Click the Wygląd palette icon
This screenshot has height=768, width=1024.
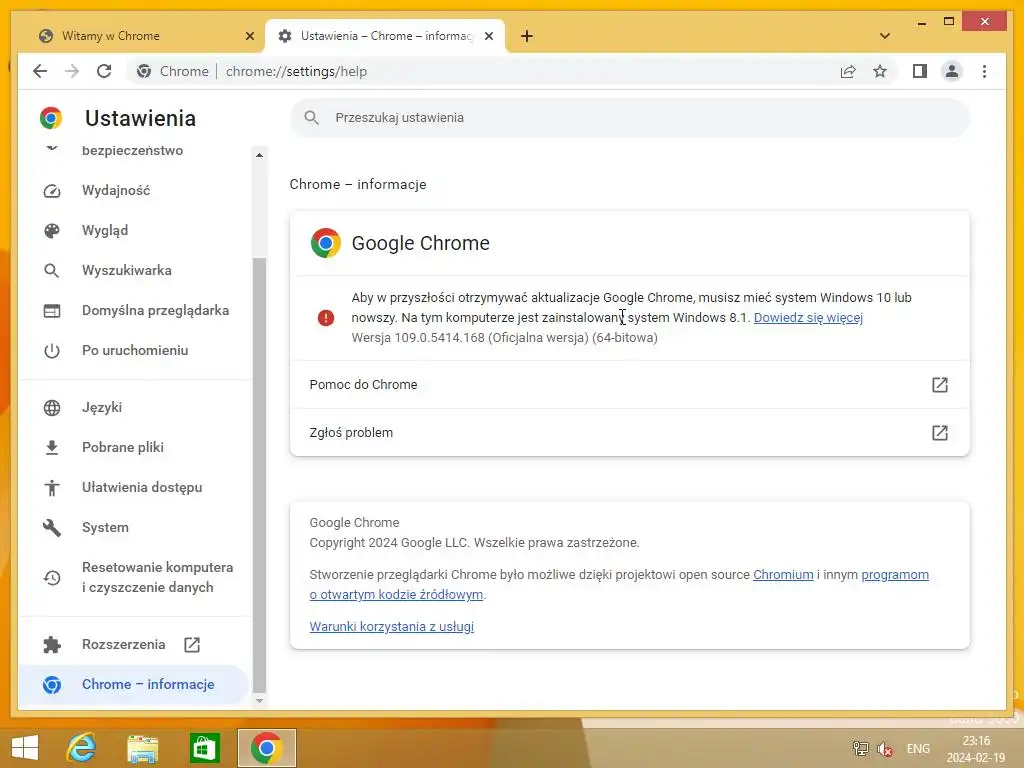pyautogui.click(x=52, y=231)
